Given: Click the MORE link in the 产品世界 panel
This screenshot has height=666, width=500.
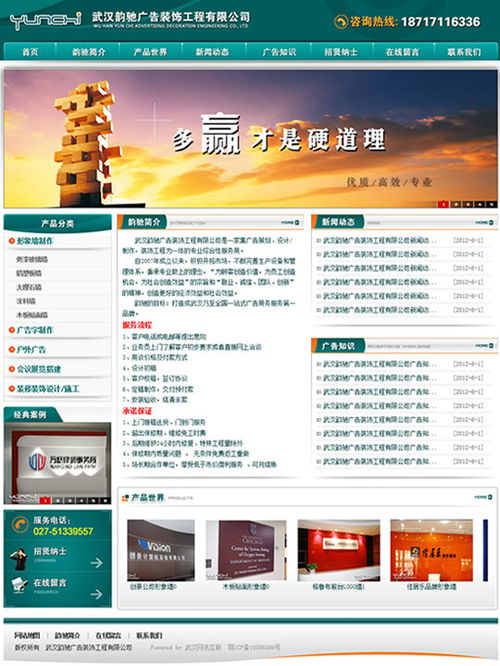Looking at the screenshot, I should (483, 497).
